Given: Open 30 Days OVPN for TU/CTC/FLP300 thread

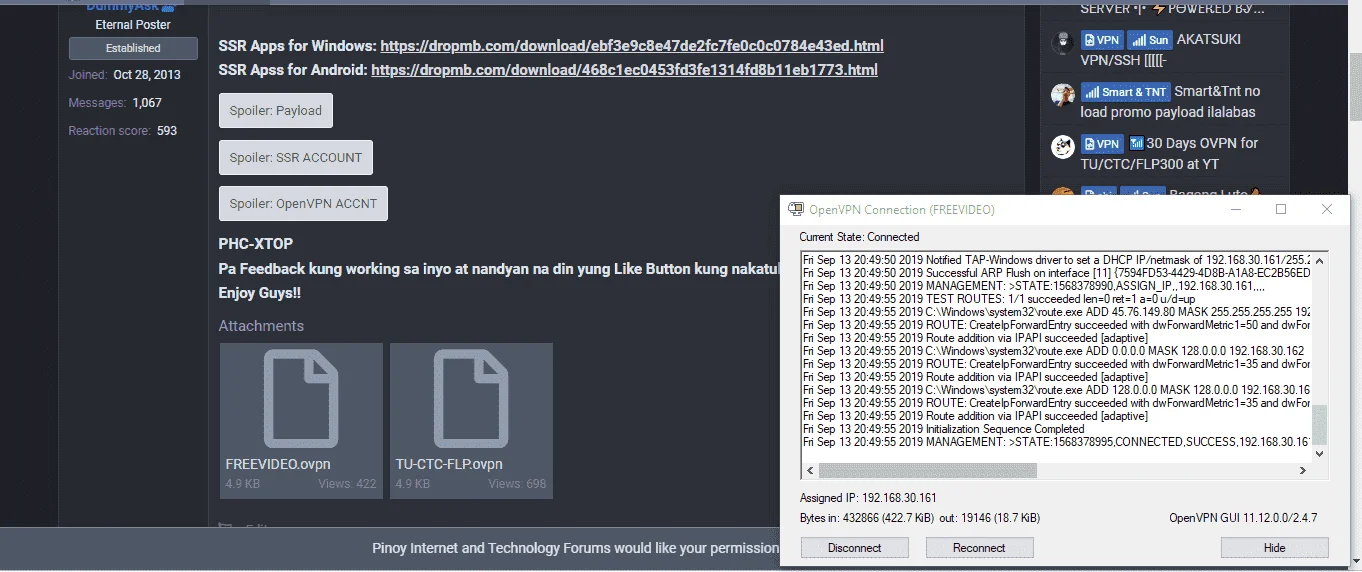Looking at the screenshot, I should coord(1169,154).
